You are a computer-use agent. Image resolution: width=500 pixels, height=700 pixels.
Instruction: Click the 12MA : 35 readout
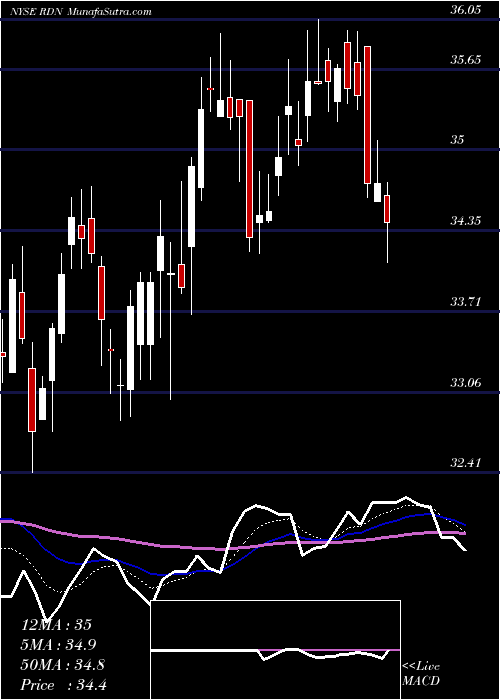click(56, 625)
